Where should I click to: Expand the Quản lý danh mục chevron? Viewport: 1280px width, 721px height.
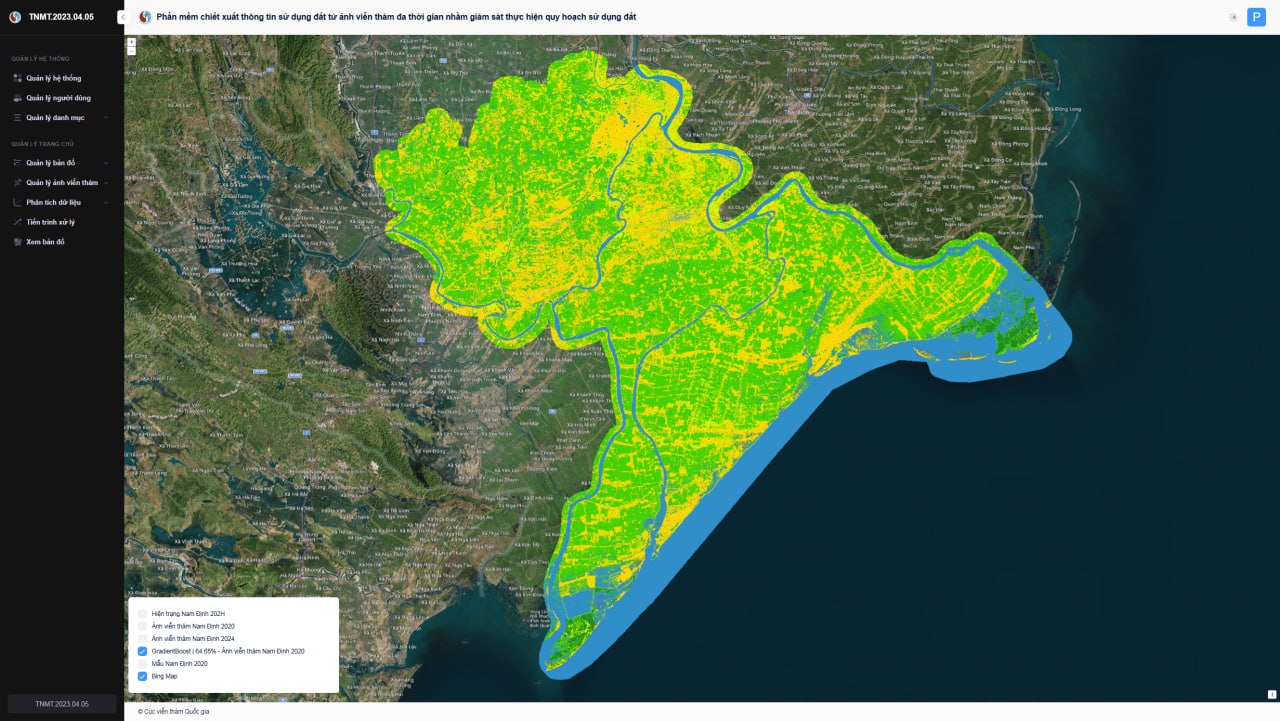(x=106, y=118)
